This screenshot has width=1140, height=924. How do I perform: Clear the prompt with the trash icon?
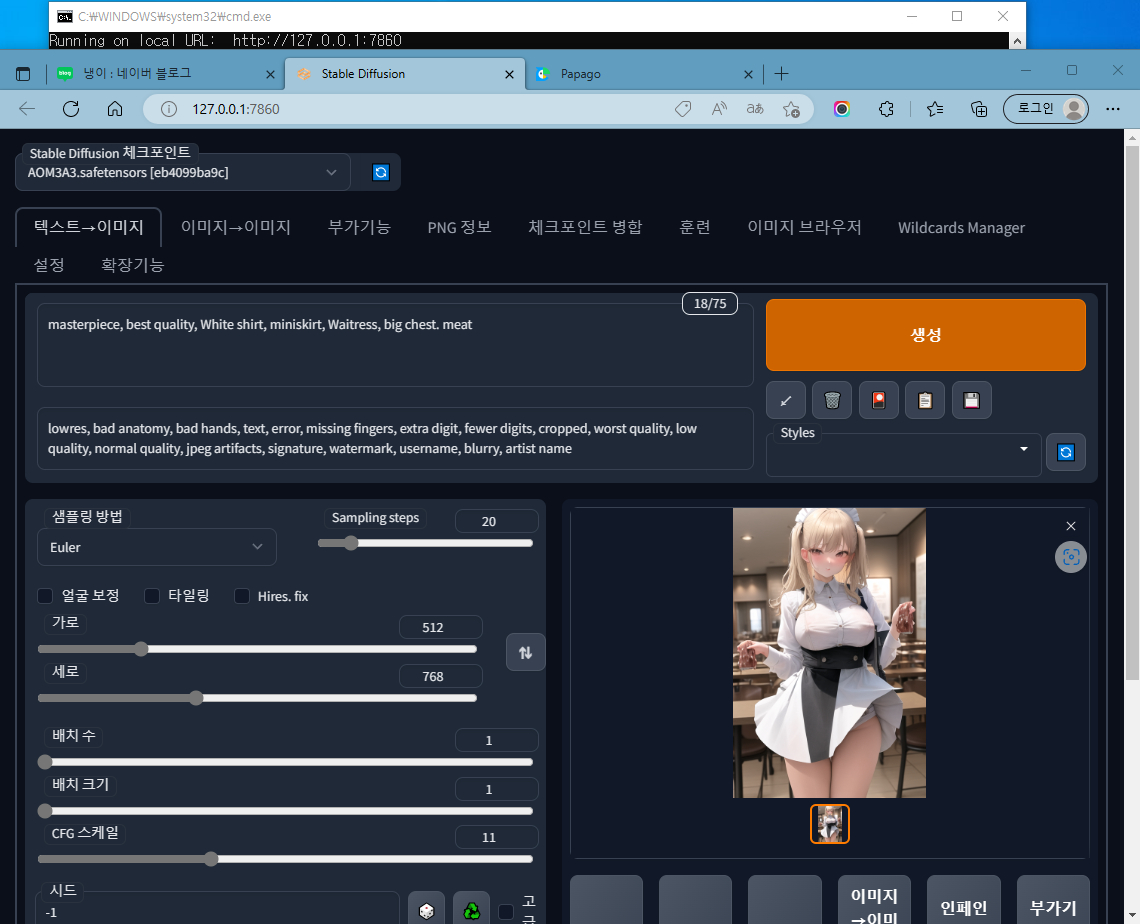coord(832,400)
